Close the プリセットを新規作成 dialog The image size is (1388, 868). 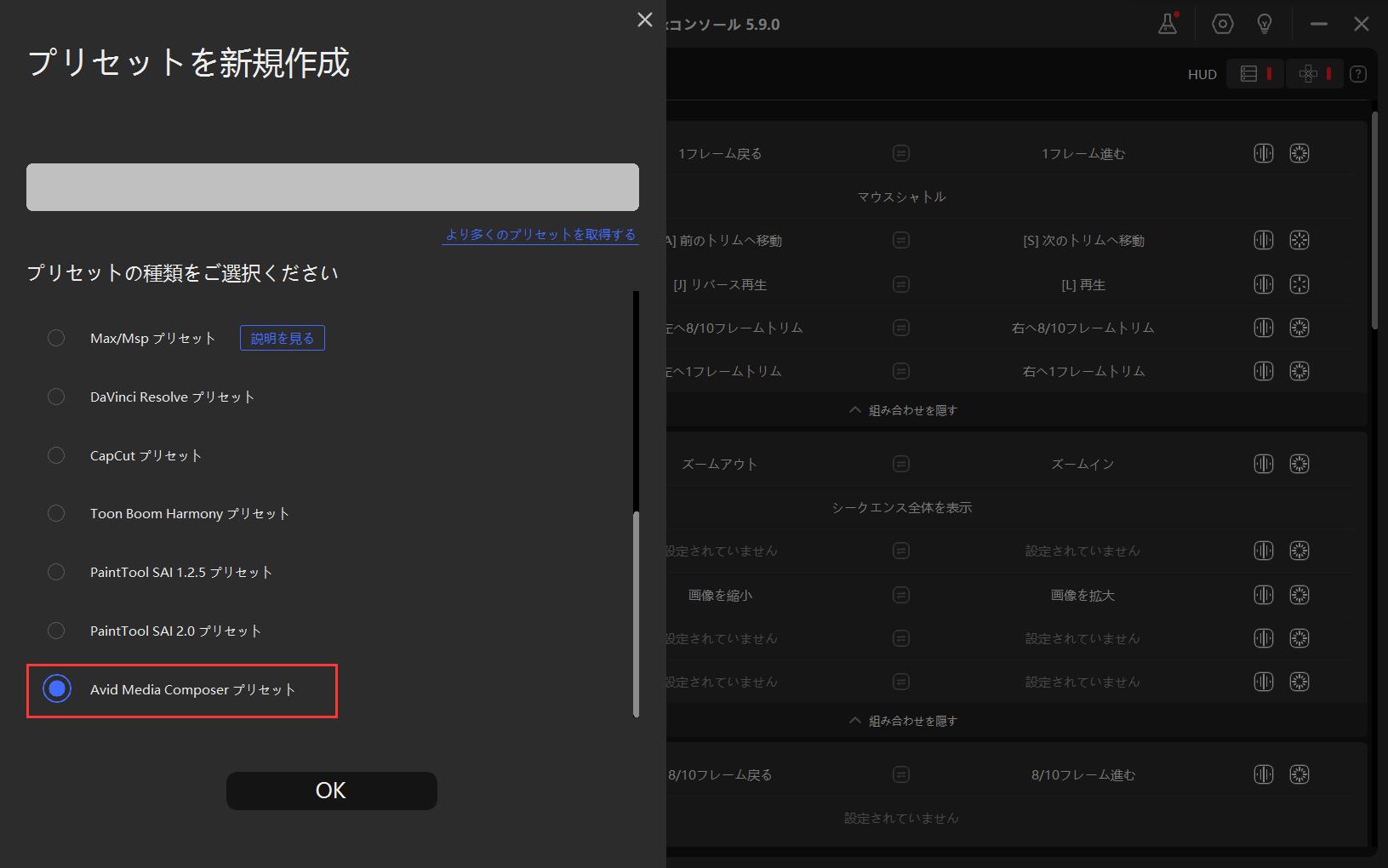[x=645, y=20]
